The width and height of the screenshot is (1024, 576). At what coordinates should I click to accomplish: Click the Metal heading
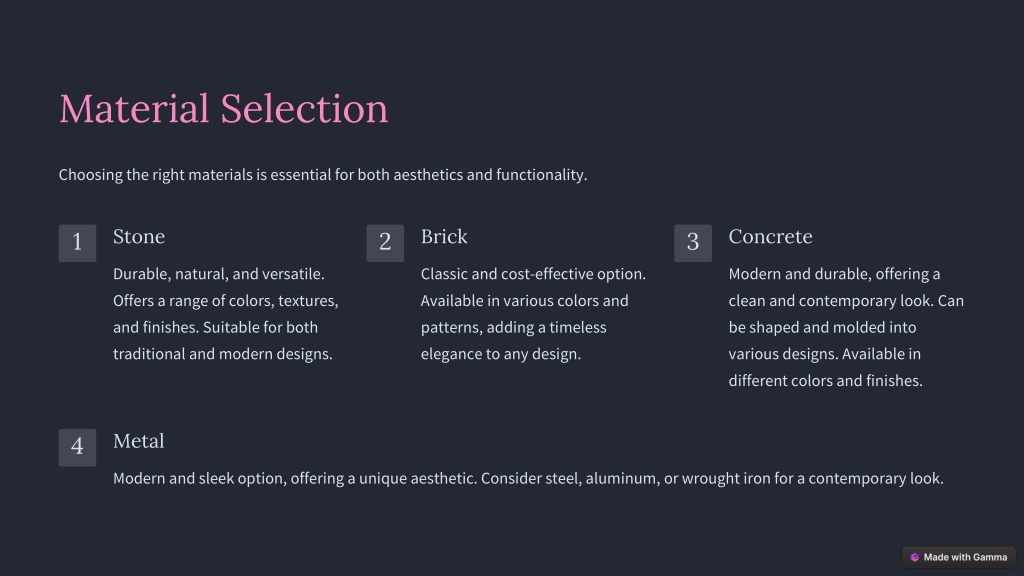tap(138, 441)
